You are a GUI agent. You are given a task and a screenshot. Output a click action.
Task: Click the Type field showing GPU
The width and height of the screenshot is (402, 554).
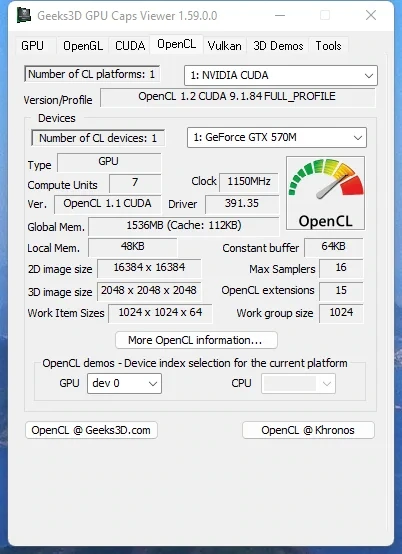pyautogui.click(x=109, y=162)
